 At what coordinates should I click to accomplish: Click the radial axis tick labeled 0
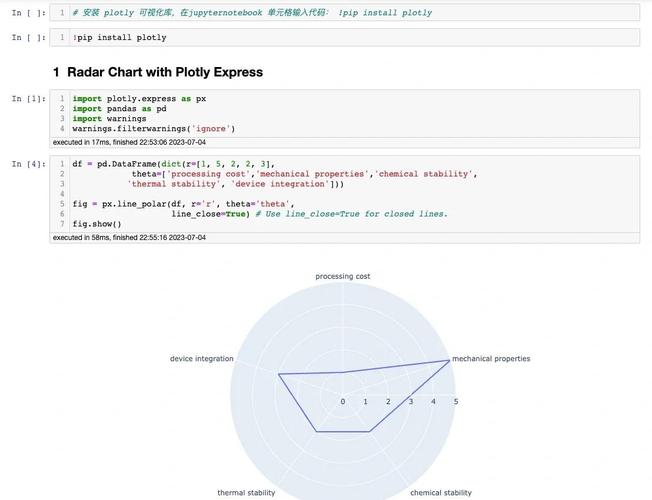click(x=343, y=402)
